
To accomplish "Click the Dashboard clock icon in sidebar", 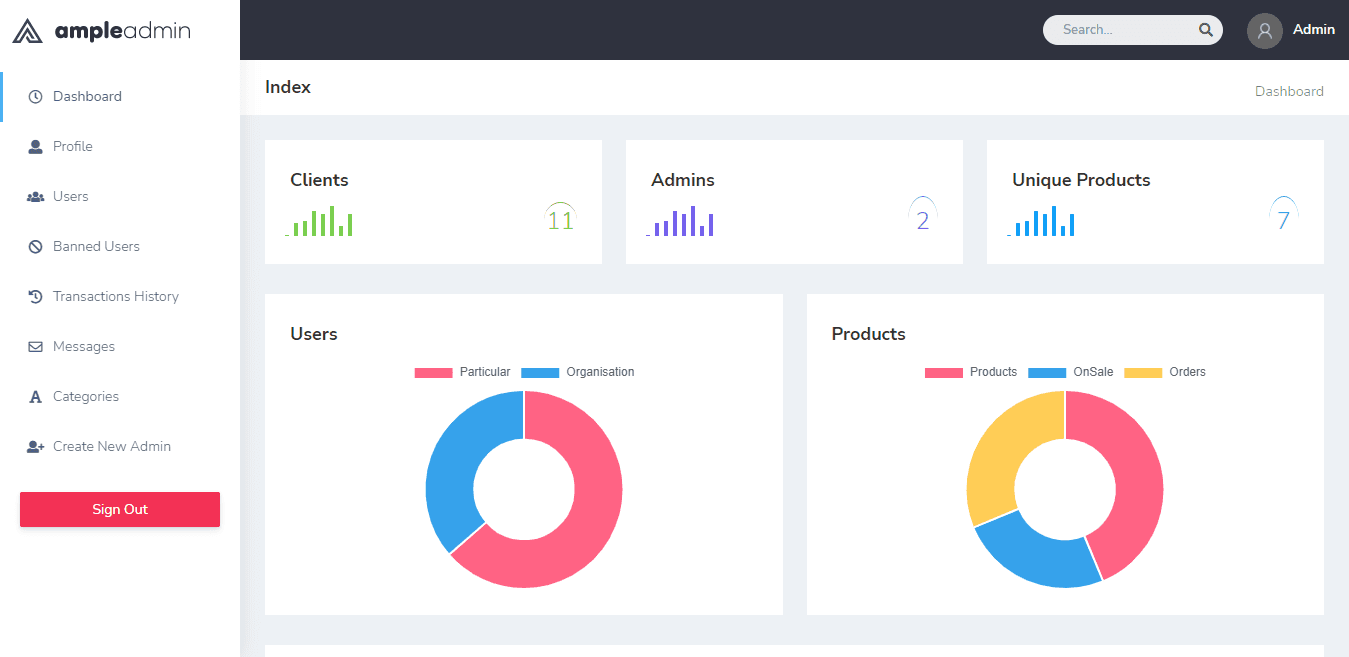I will tap(35, 97).
